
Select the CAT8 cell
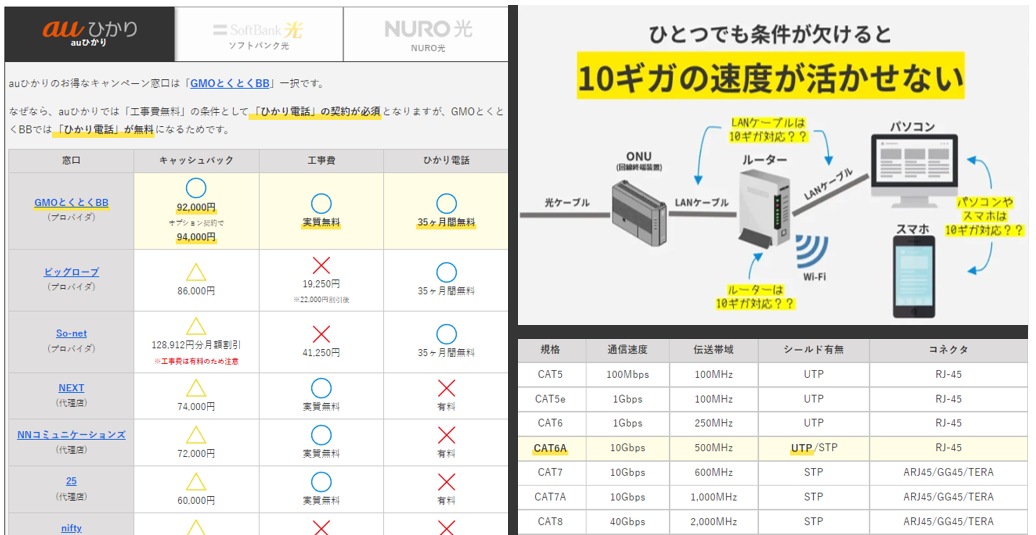pyautogui.click(x=550, y=521)
